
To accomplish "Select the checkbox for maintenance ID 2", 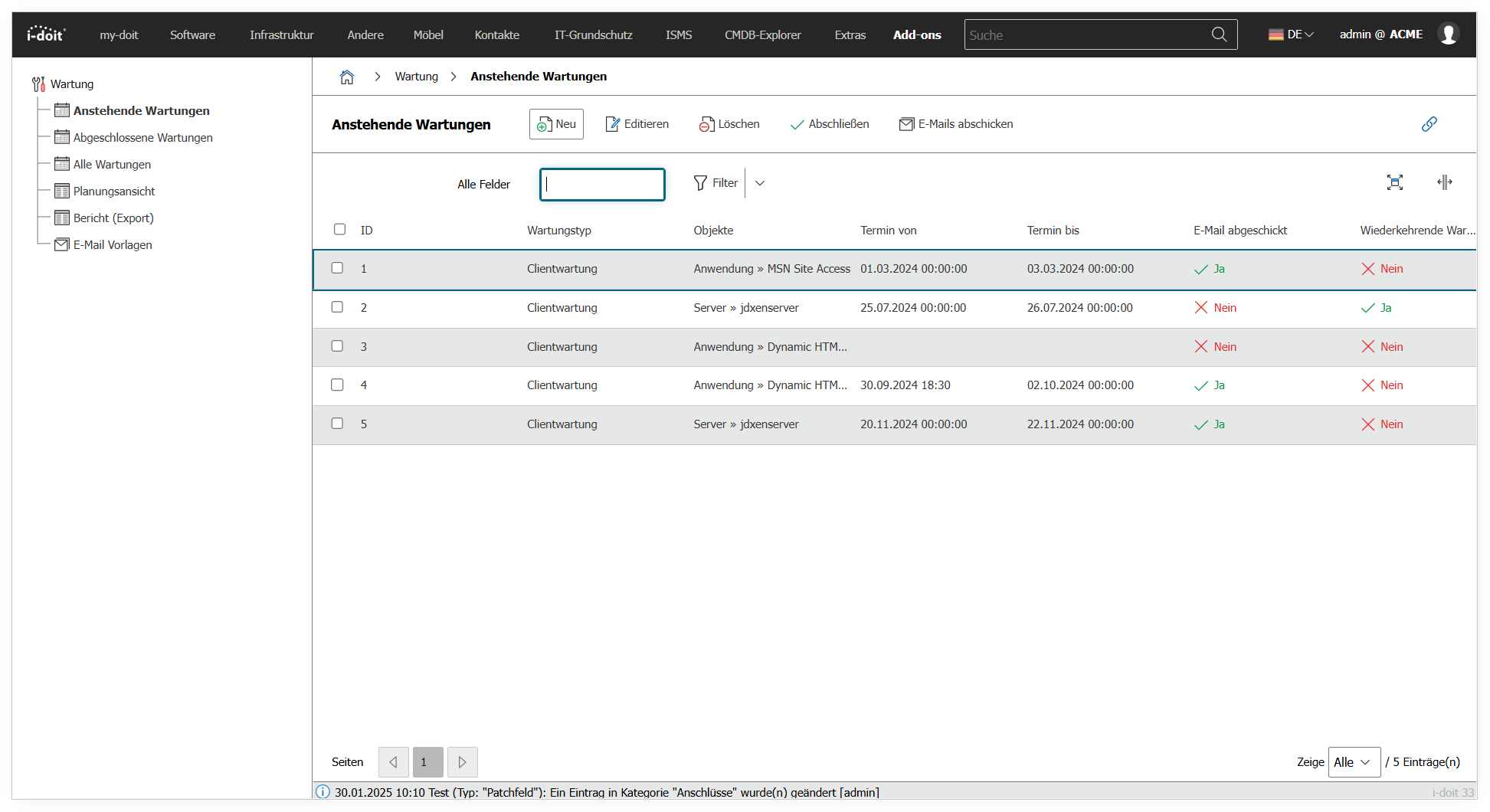I will click(337, 307).
